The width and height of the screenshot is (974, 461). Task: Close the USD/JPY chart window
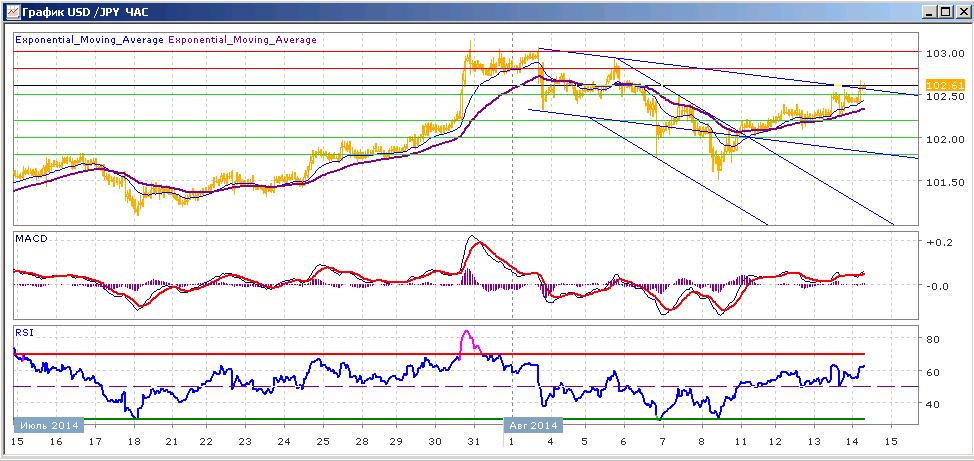(x=960, y=12)
